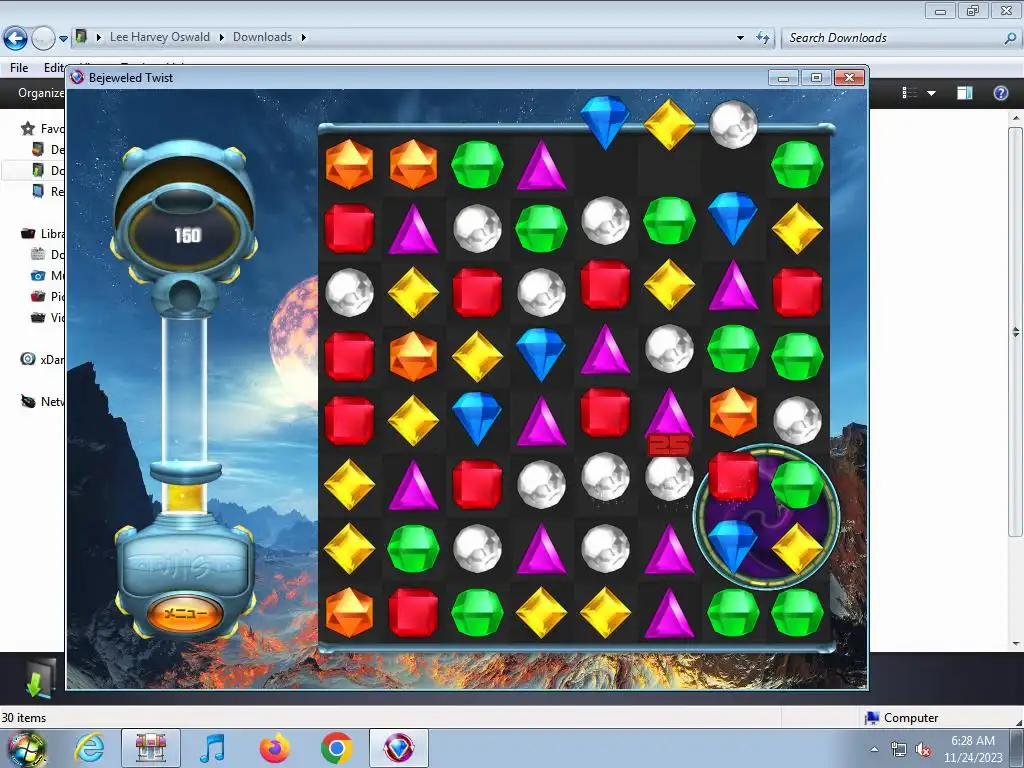The image size is (1024, 768).
Task: Select the green gem inside the rotator ring
Action: click(x=797, y=484)
